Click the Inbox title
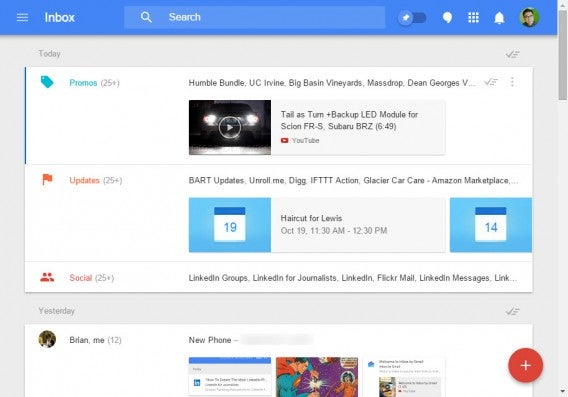This screenshot has height=397, width=568. [60, 17]
